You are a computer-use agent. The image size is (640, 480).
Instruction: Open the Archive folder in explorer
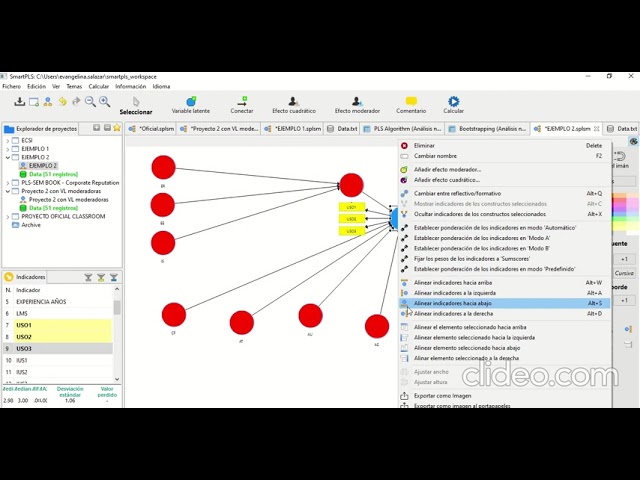[x=27, y=225]
